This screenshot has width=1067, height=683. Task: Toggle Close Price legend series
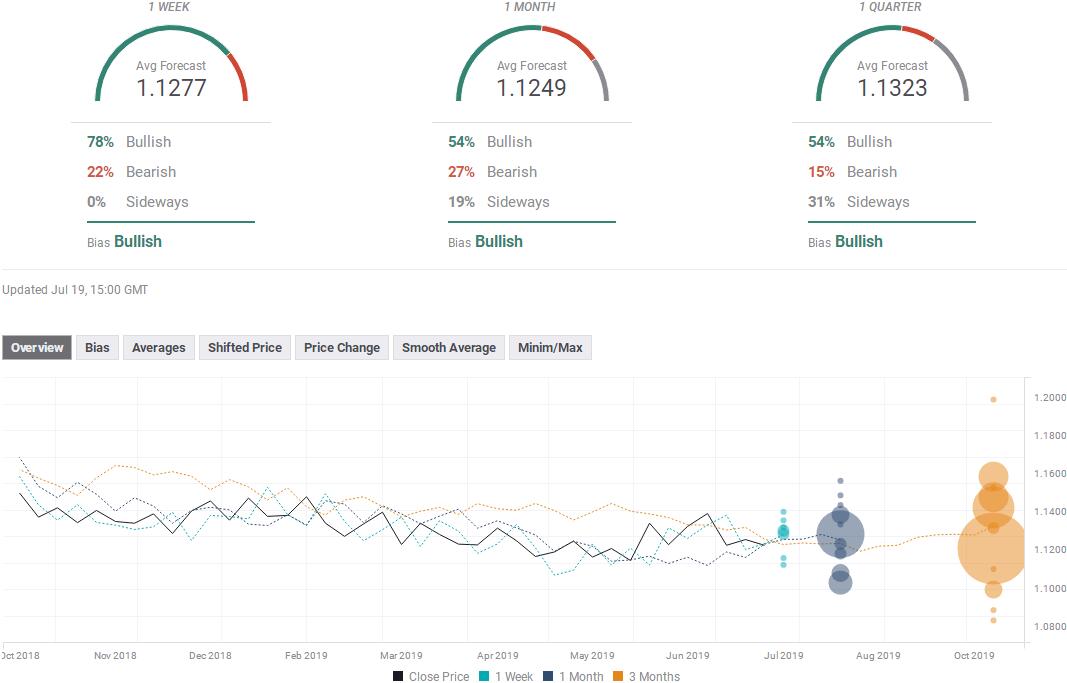tap(431, 676)
